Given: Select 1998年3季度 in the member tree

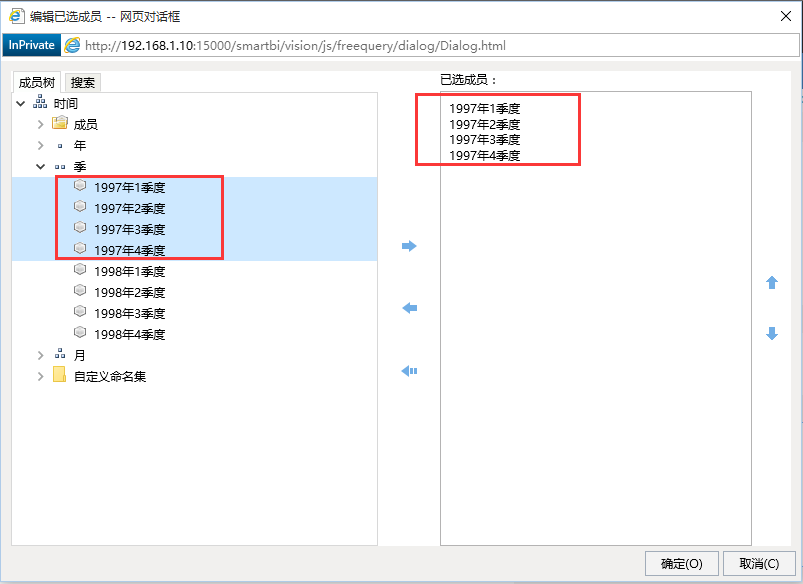Looking at the screenshot, I should pyautogui.click(x=130, y=314).
